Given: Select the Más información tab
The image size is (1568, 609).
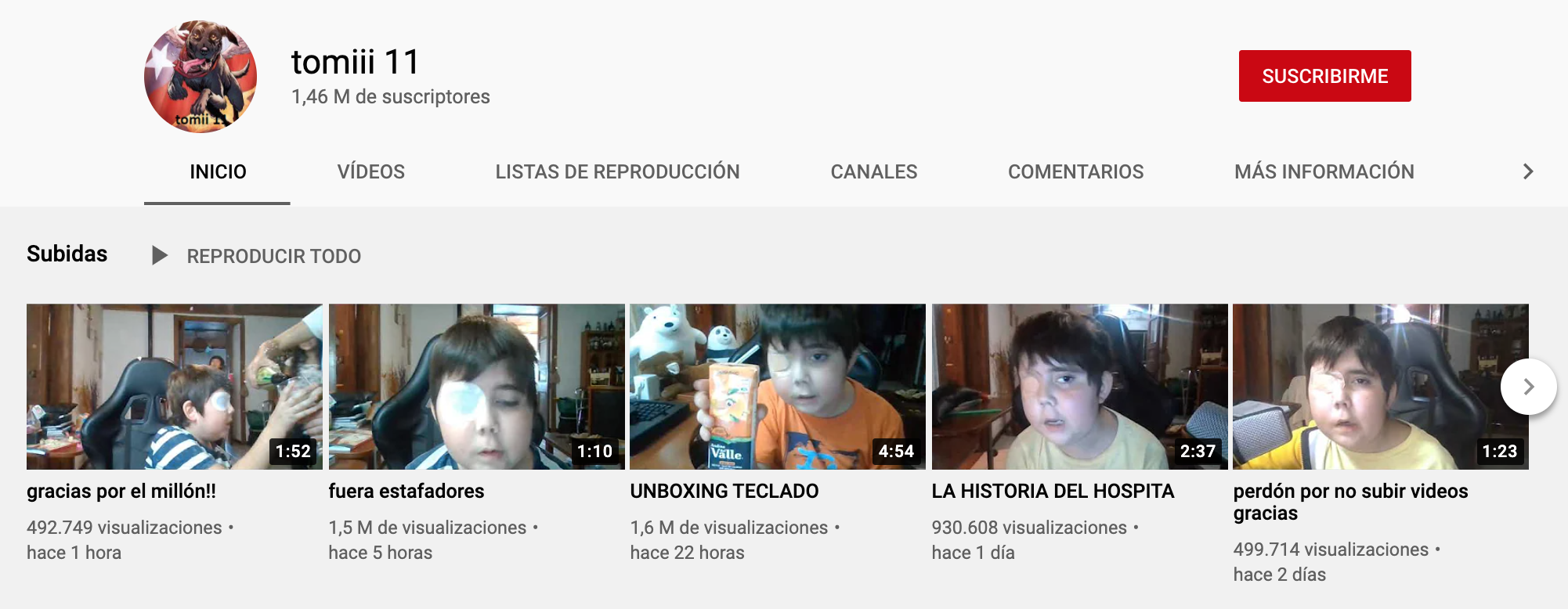Looking at the screenshot, I should click(1324, 172).
